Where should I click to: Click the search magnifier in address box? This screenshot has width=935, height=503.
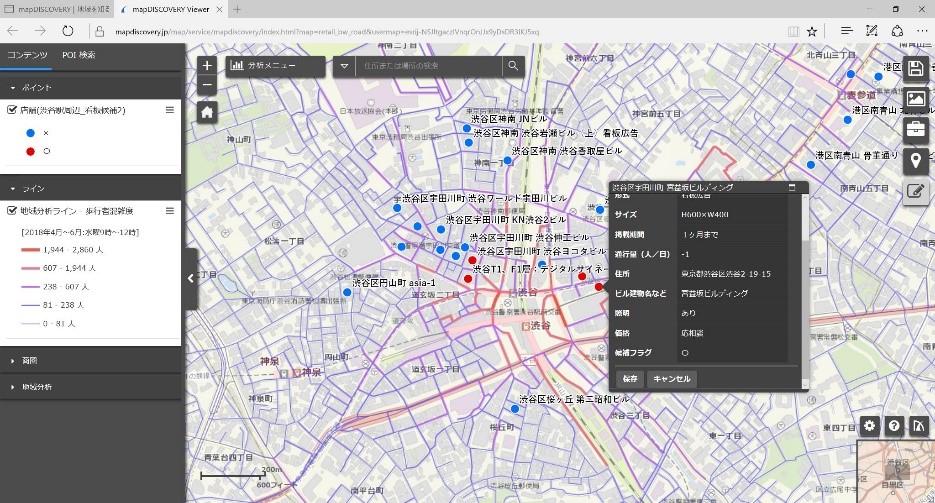pyautogui.click(x=513, y=66)
